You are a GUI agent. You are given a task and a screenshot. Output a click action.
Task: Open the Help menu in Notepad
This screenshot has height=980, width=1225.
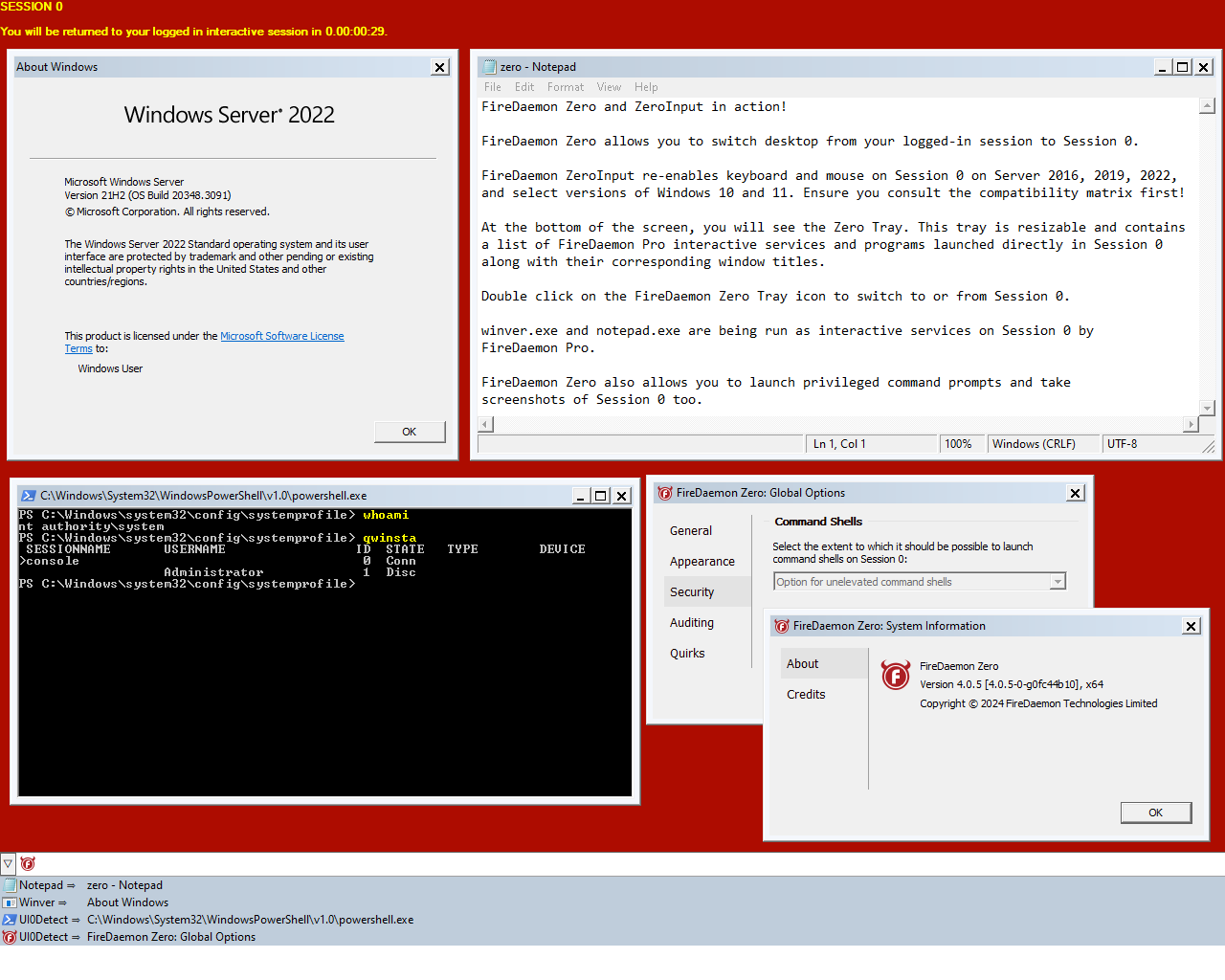(x=646, y=87)
